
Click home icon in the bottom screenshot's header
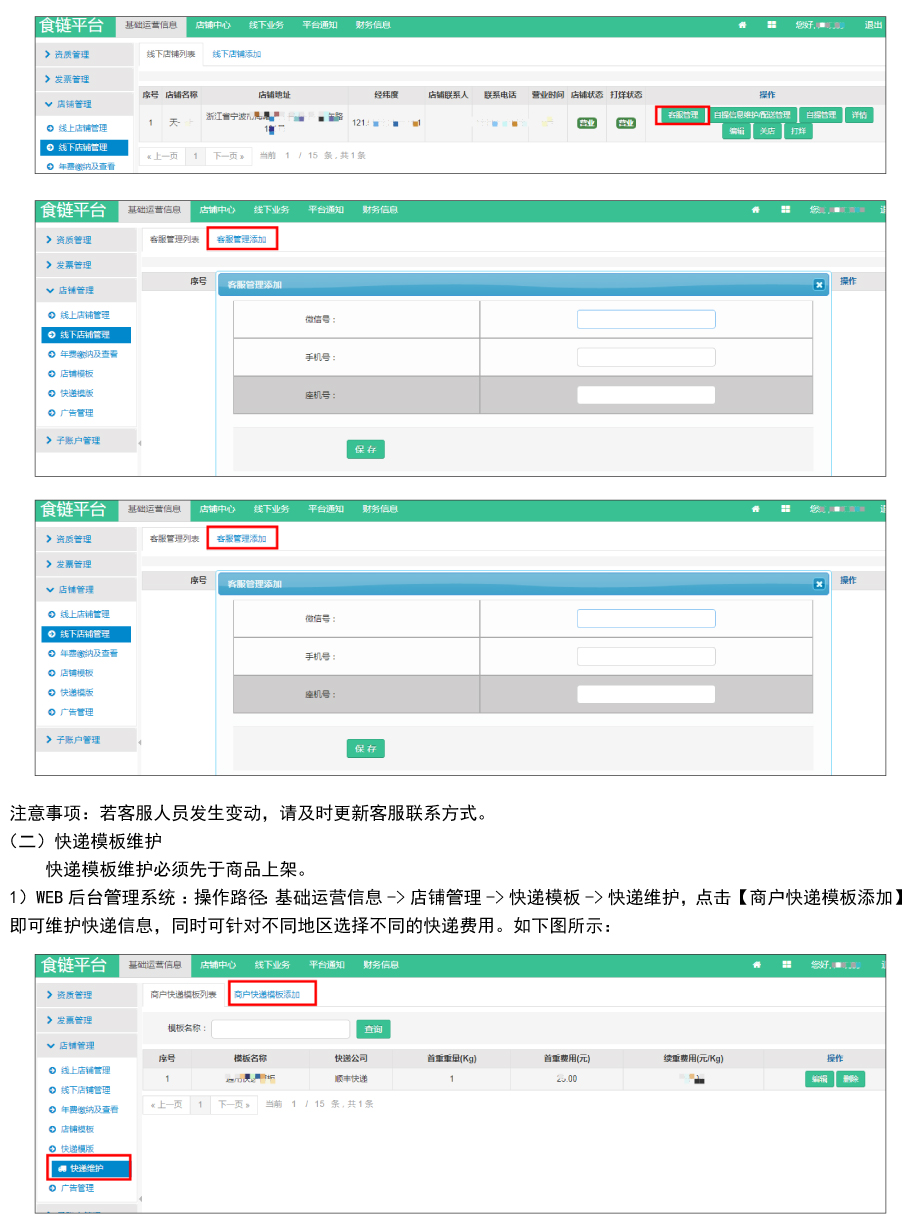[x=757, y=965]
